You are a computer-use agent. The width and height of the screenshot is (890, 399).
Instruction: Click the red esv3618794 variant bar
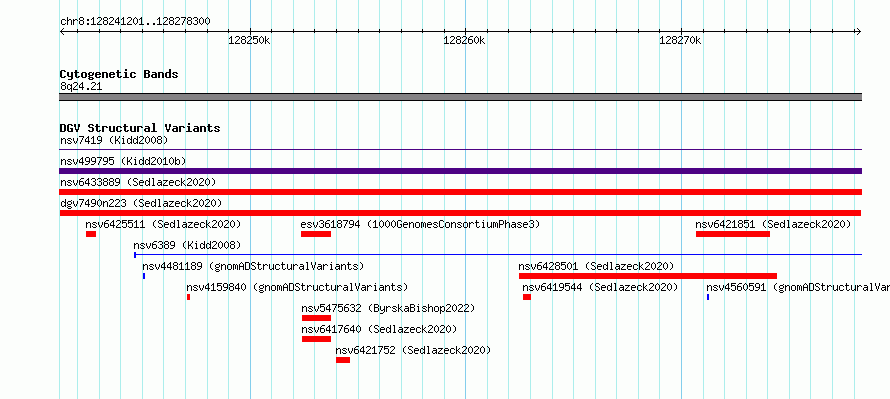[316, 234]
